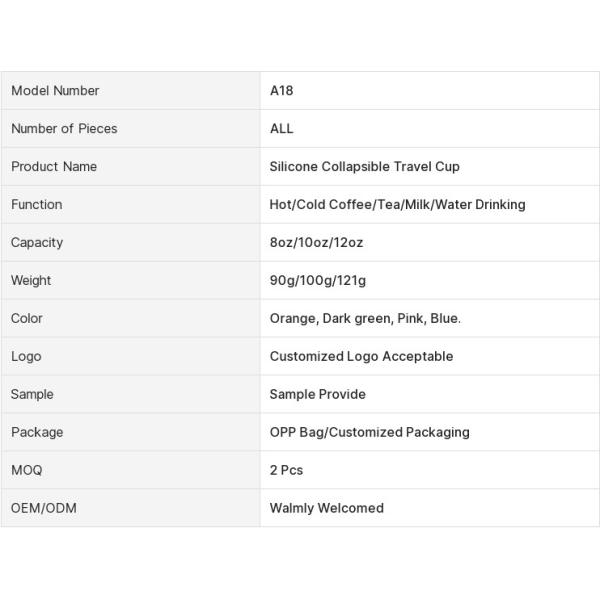Viewport: 600px width, 600px height.
Task: Click the Weight row label
Action: tap(31, 281)
